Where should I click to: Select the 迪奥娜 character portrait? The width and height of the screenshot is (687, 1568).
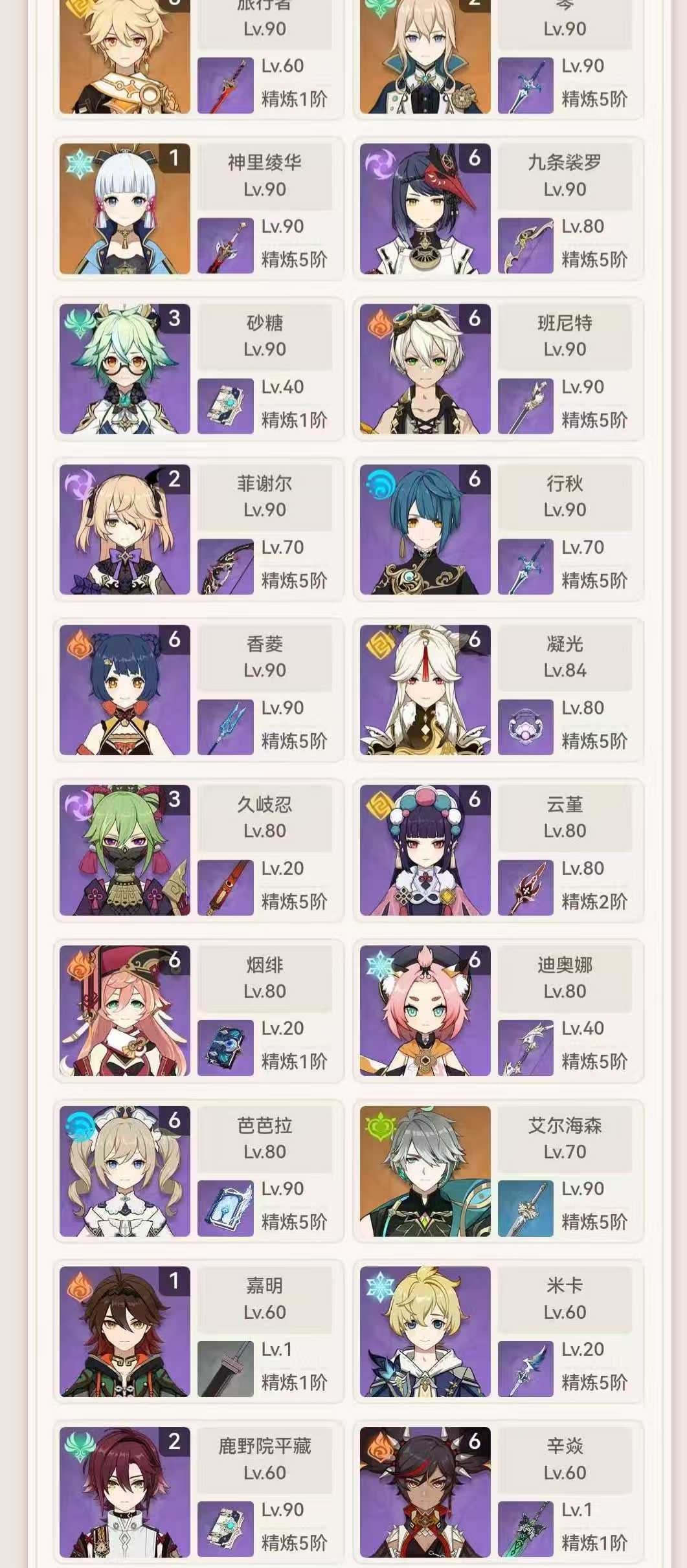(425, 1011)
